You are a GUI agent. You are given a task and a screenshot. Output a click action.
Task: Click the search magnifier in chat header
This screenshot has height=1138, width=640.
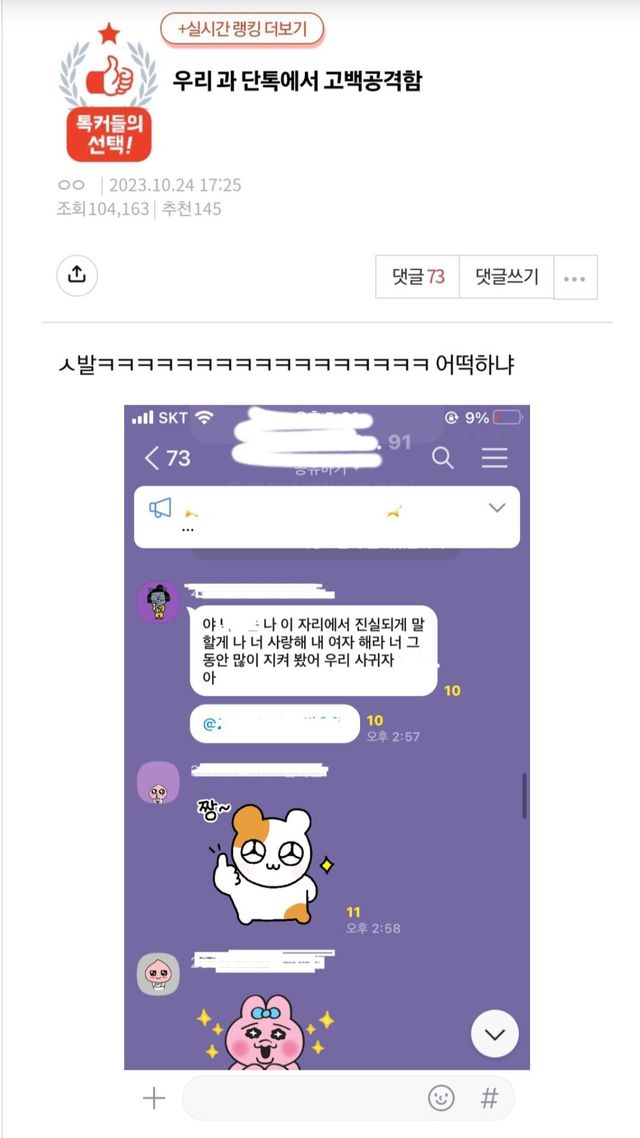tap(443, 458)
